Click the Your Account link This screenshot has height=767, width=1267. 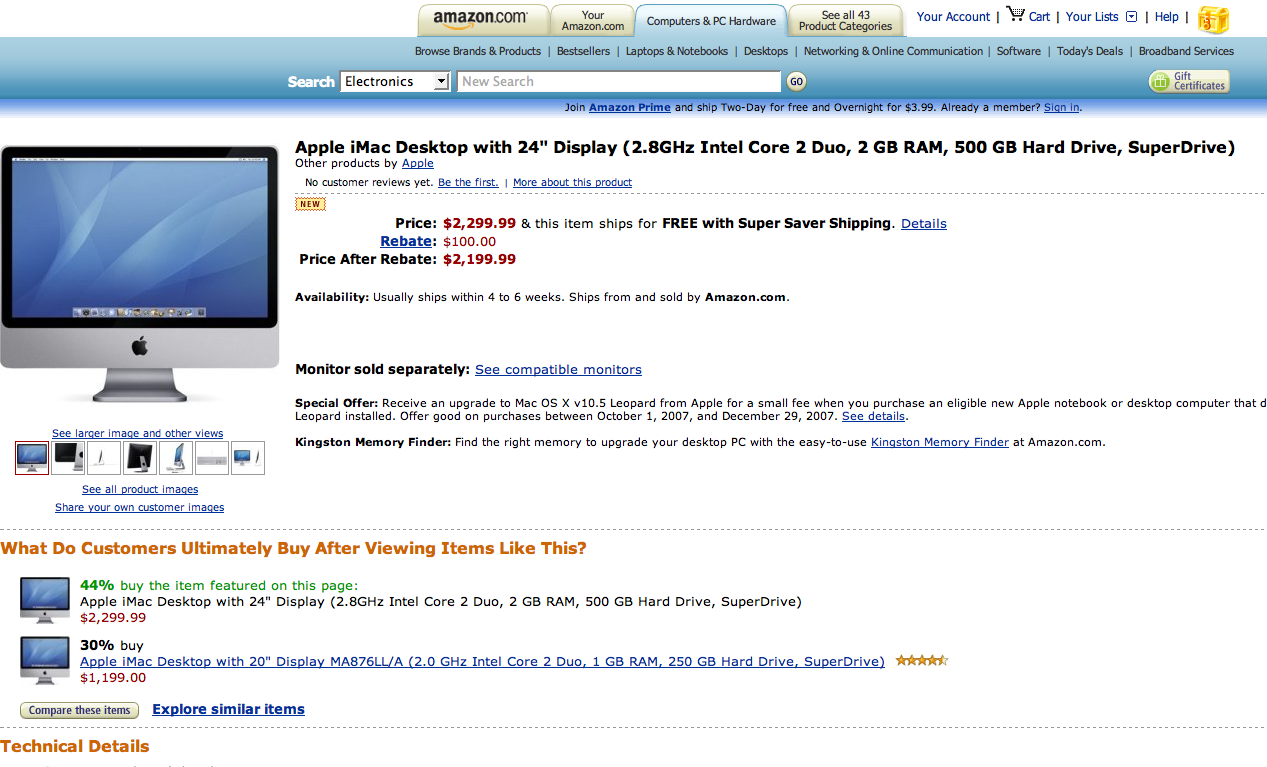click(953, 16)
